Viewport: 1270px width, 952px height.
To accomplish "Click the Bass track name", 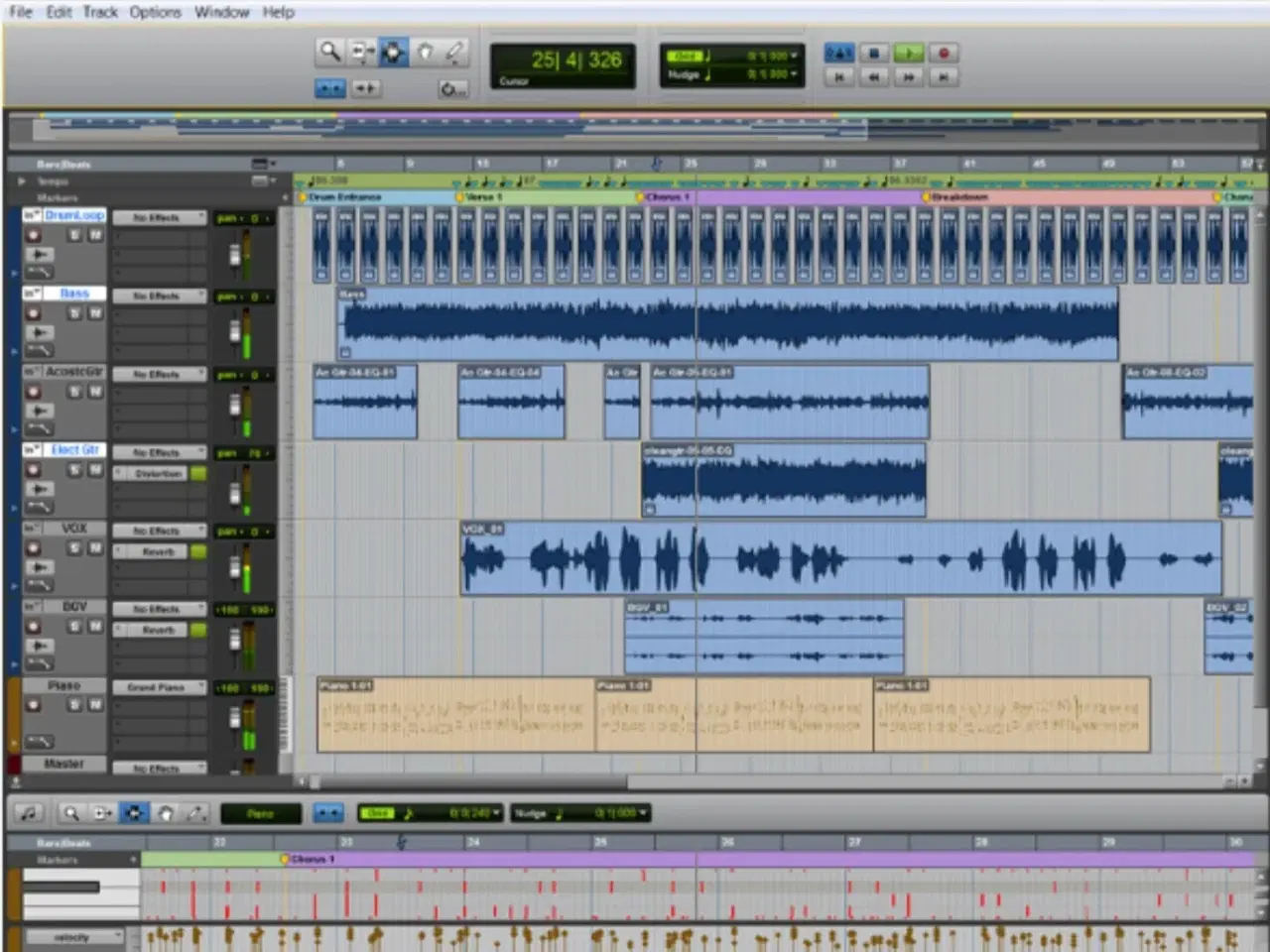I will point(74,294).
